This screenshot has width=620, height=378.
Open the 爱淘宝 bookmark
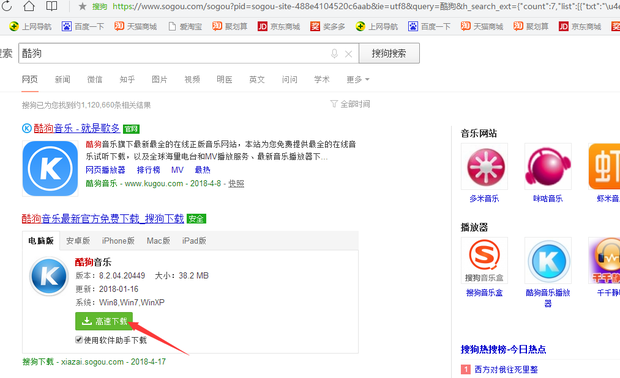click(x=185, y=26)
